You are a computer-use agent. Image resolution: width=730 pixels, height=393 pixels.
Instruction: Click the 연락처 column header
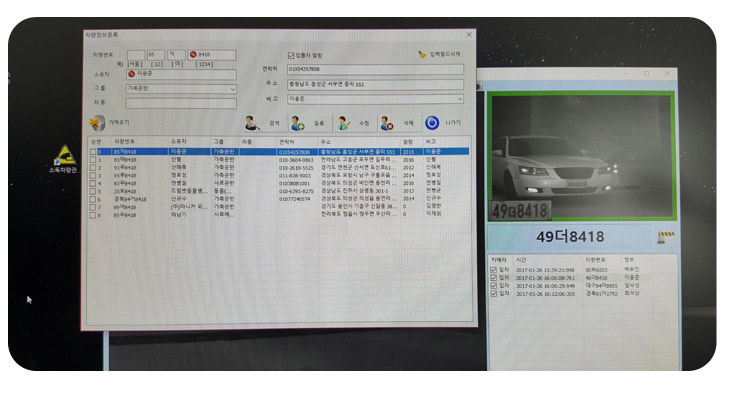pos(286,142)
